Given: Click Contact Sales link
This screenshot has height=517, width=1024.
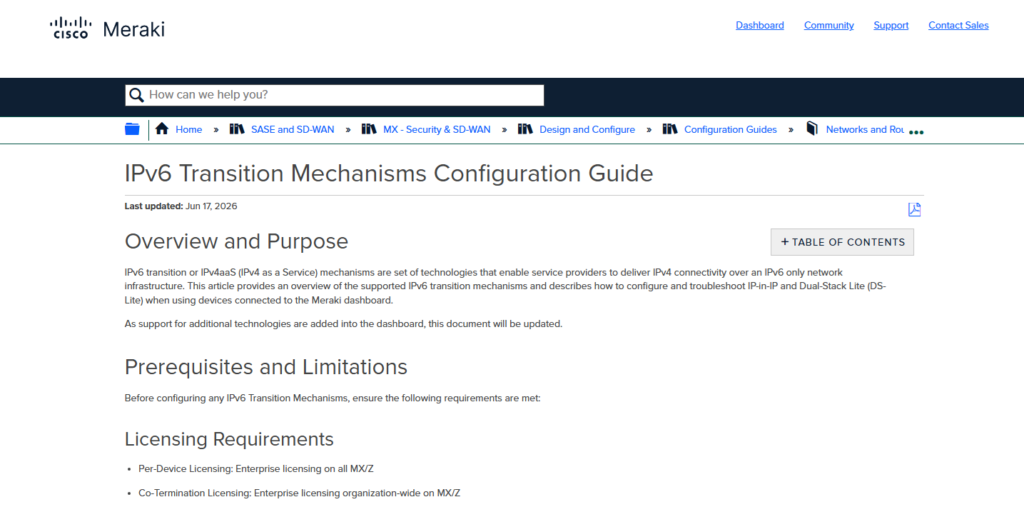Looking at the screenshot, I should 959,25.
